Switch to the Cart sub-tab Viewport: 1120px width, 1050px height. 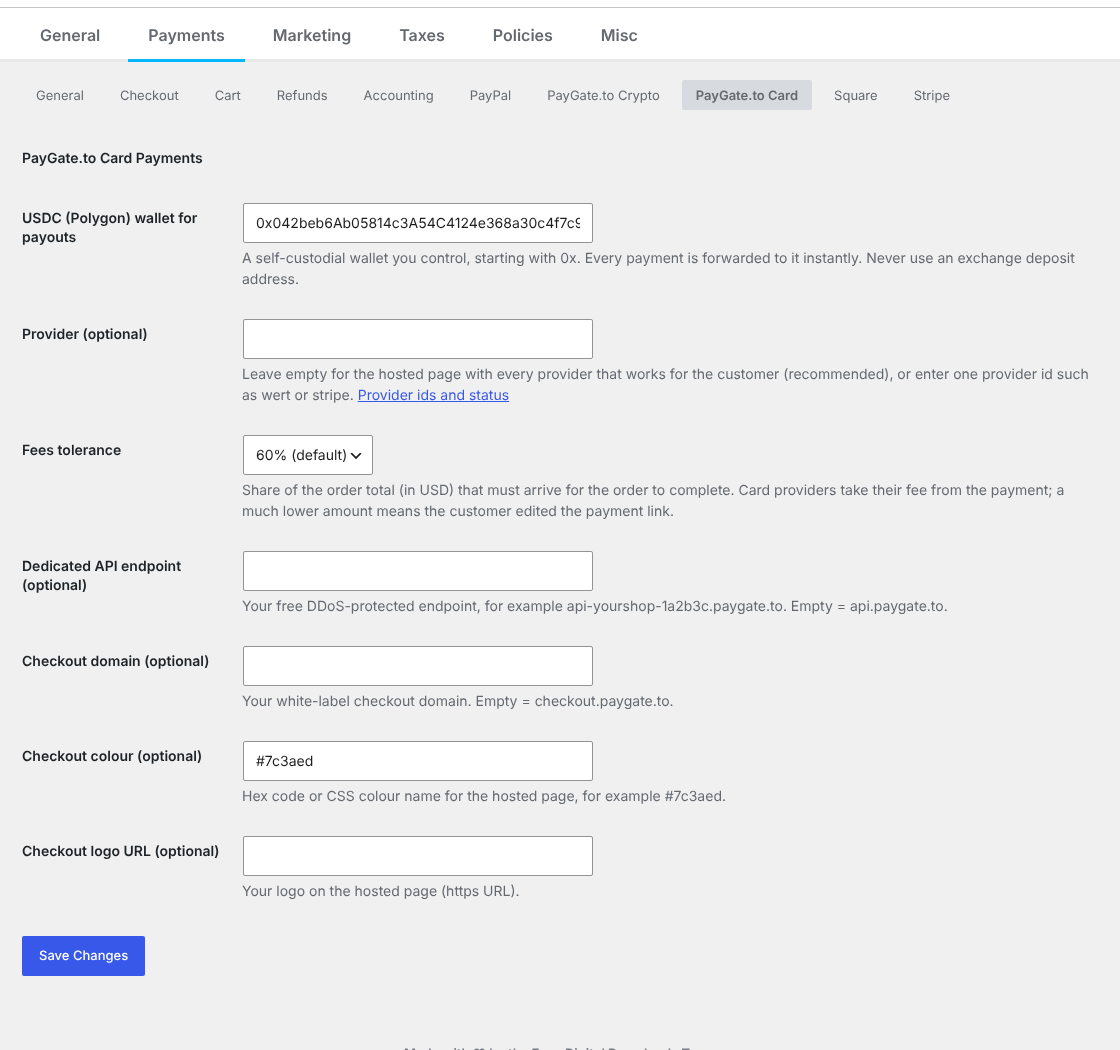[228, 95]
